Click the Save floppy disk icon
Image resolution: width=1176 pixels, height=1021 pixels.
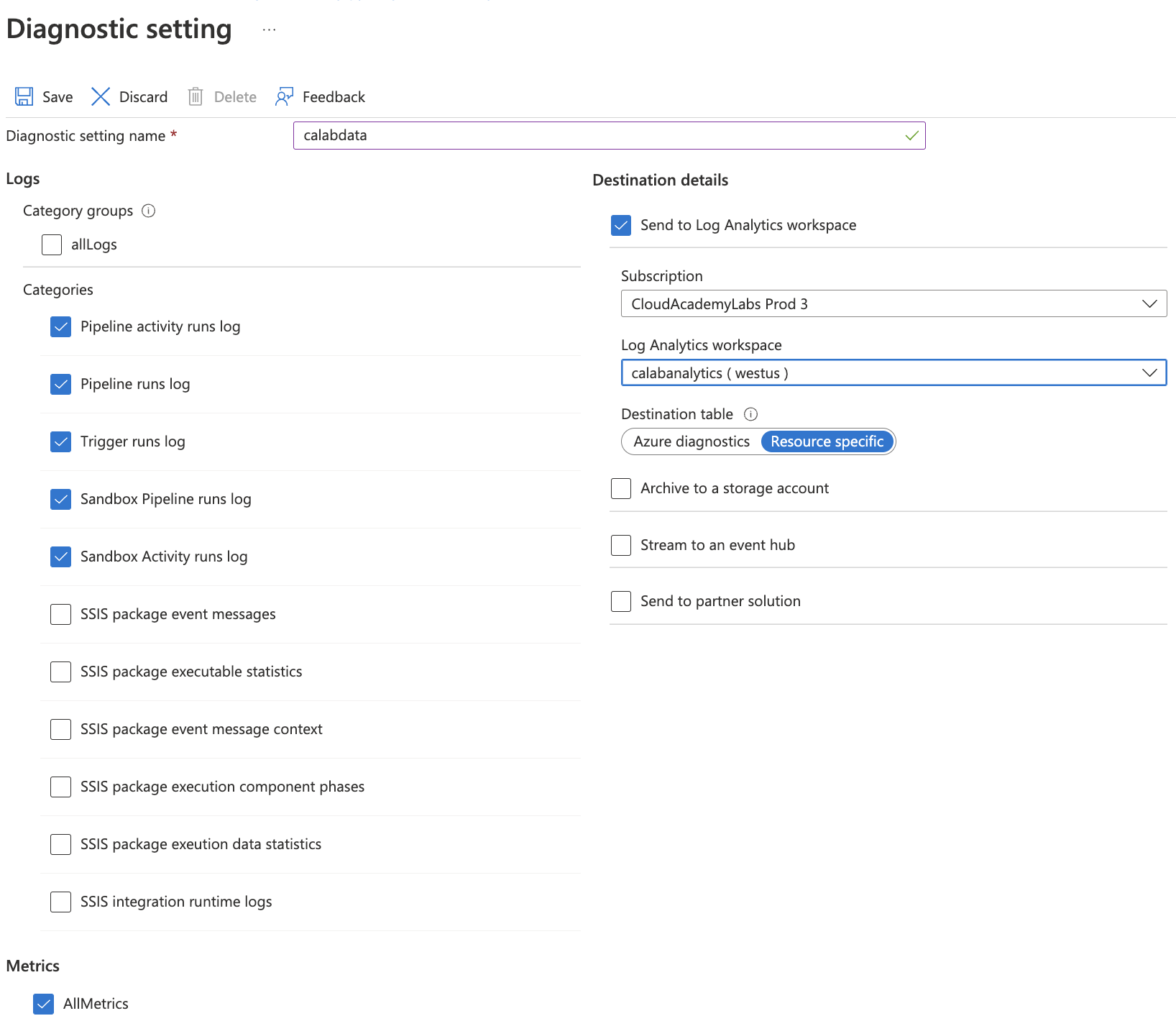24,96
